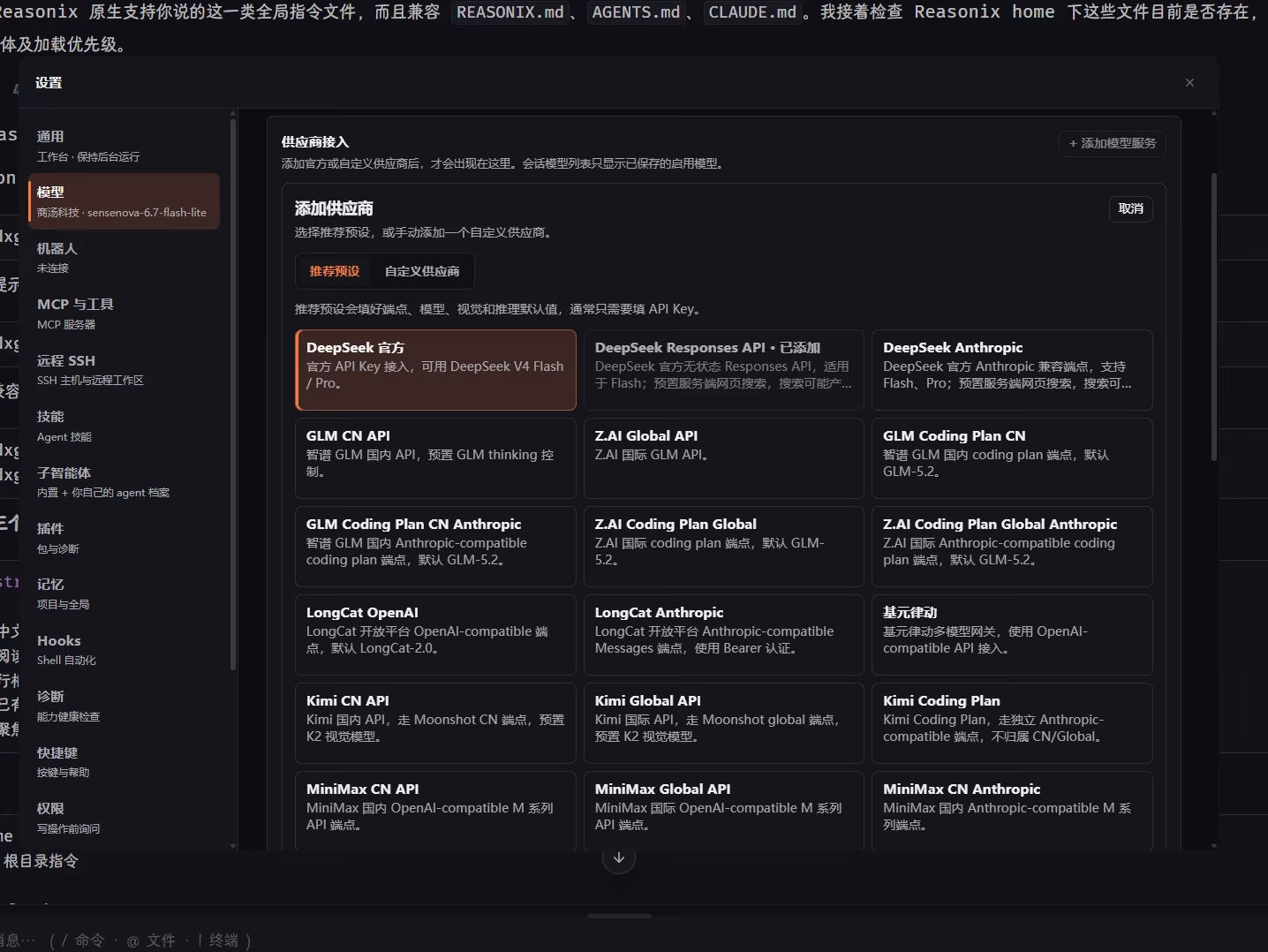
Task: Open the 机器人 settings section
Action: [x=124, y=258]
